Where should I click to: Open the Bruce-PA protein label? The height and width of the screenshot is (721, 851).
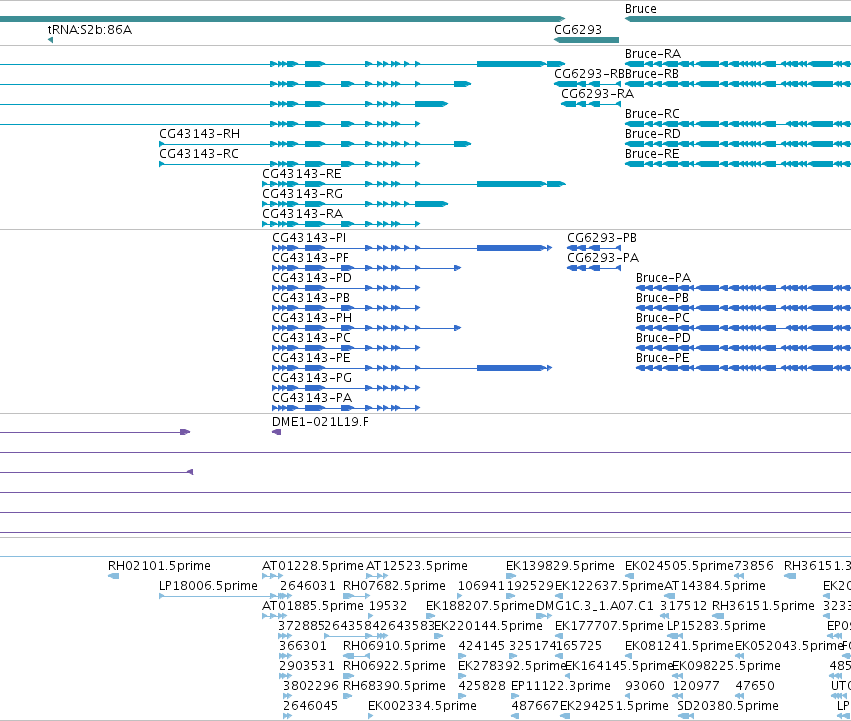[663, 278]
